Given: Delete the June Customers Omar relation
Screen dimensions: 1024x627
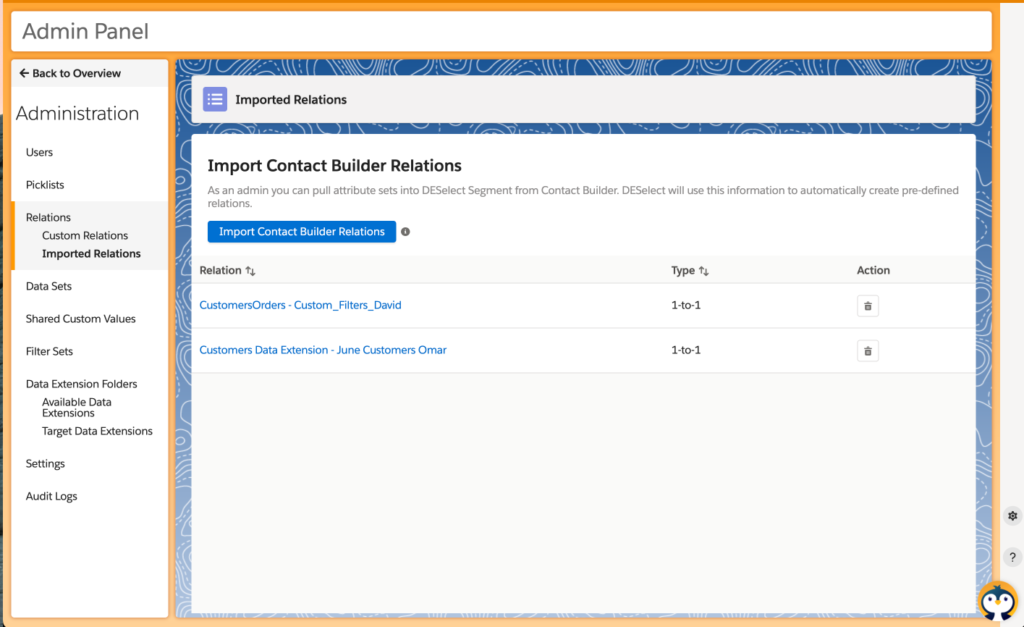Looking at the screenshot, I should (x=867, y=351).
